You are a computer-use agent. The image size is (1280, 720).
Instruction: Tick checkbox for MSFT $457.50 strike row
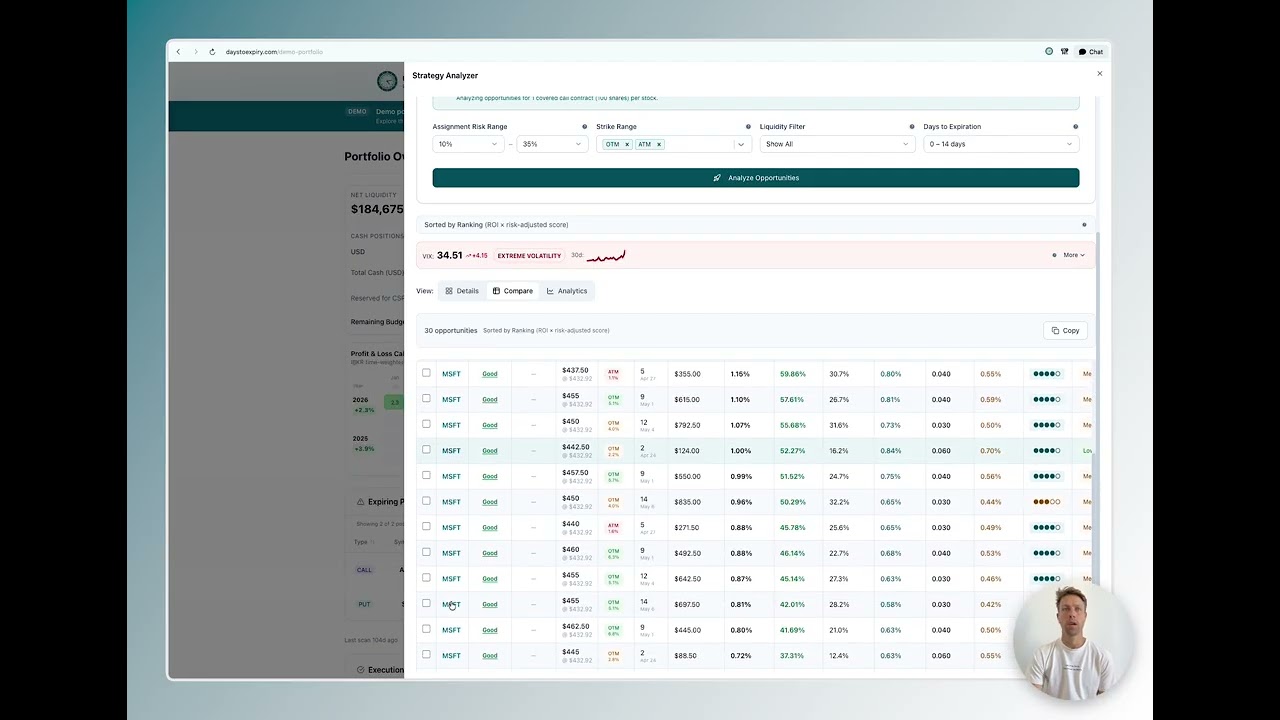[x=426, y=475]
